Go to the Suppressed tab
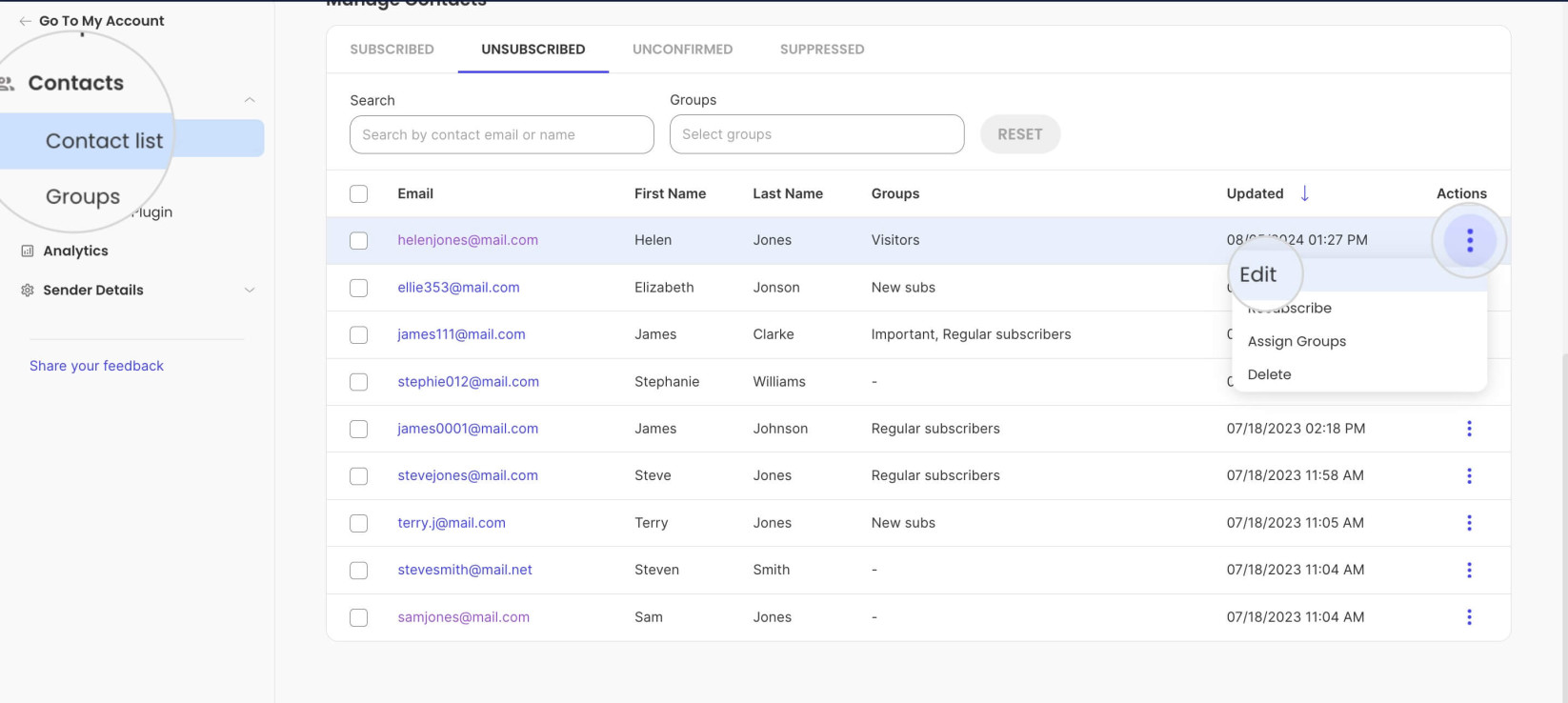The height and width of the screenshot is (703, 1568). coord(822,50)
